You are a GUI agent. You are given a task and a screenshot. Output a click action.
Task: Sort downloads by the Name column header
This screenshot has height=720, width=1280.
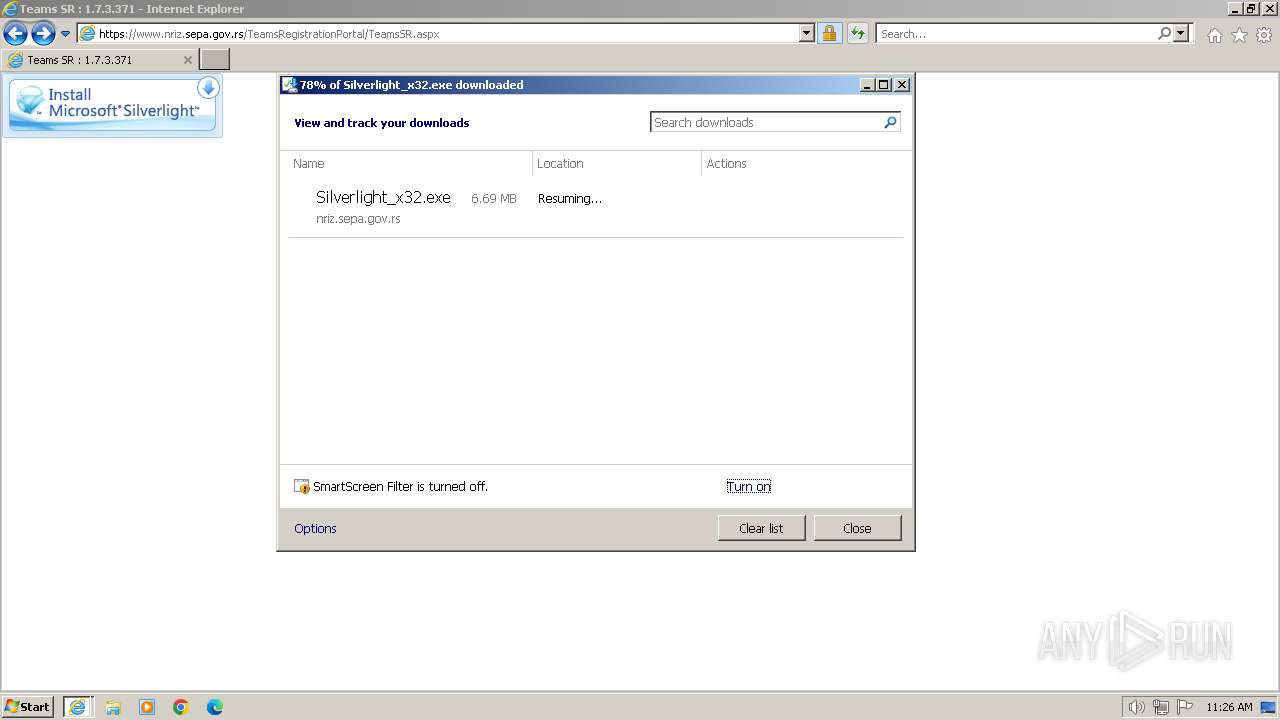tap(410, 163)
